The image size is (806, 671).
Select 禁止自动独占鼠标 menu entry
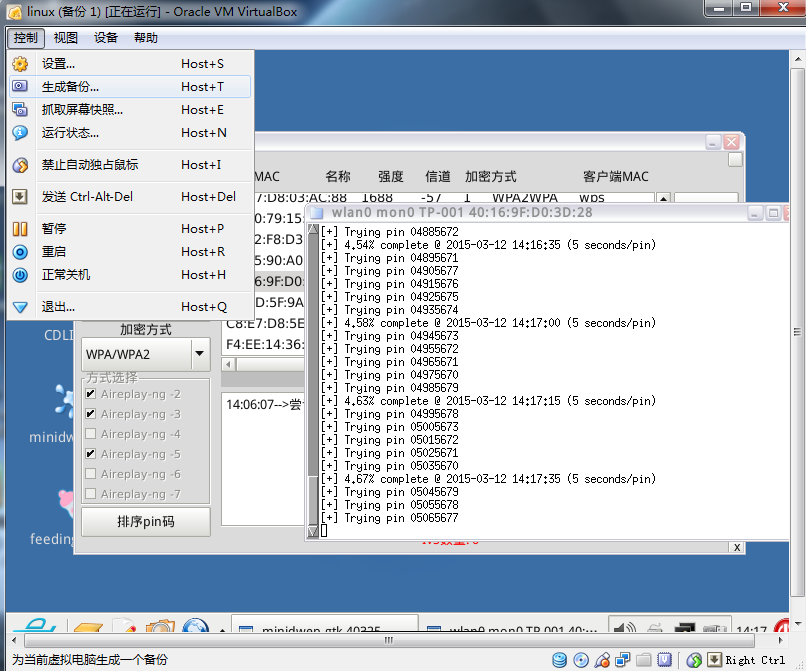(130, 165)
